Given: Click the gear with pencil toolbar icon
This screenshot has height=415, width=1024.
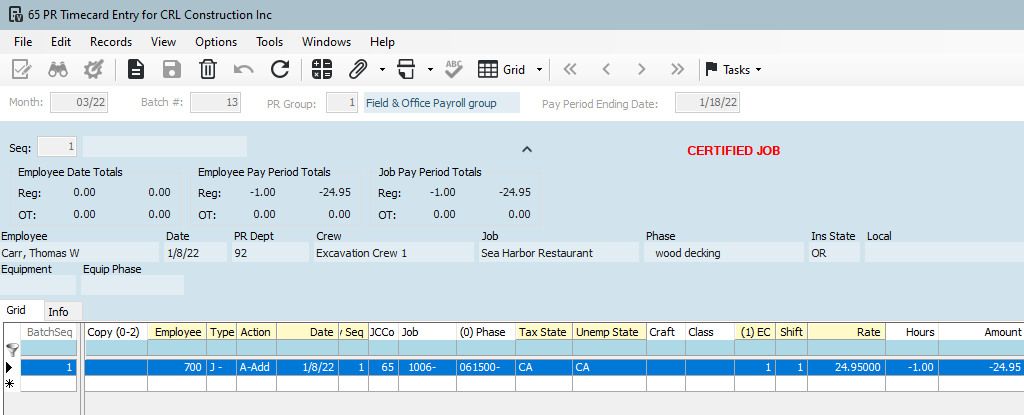Looking at the screenshot, I should [x=95, y=69].
